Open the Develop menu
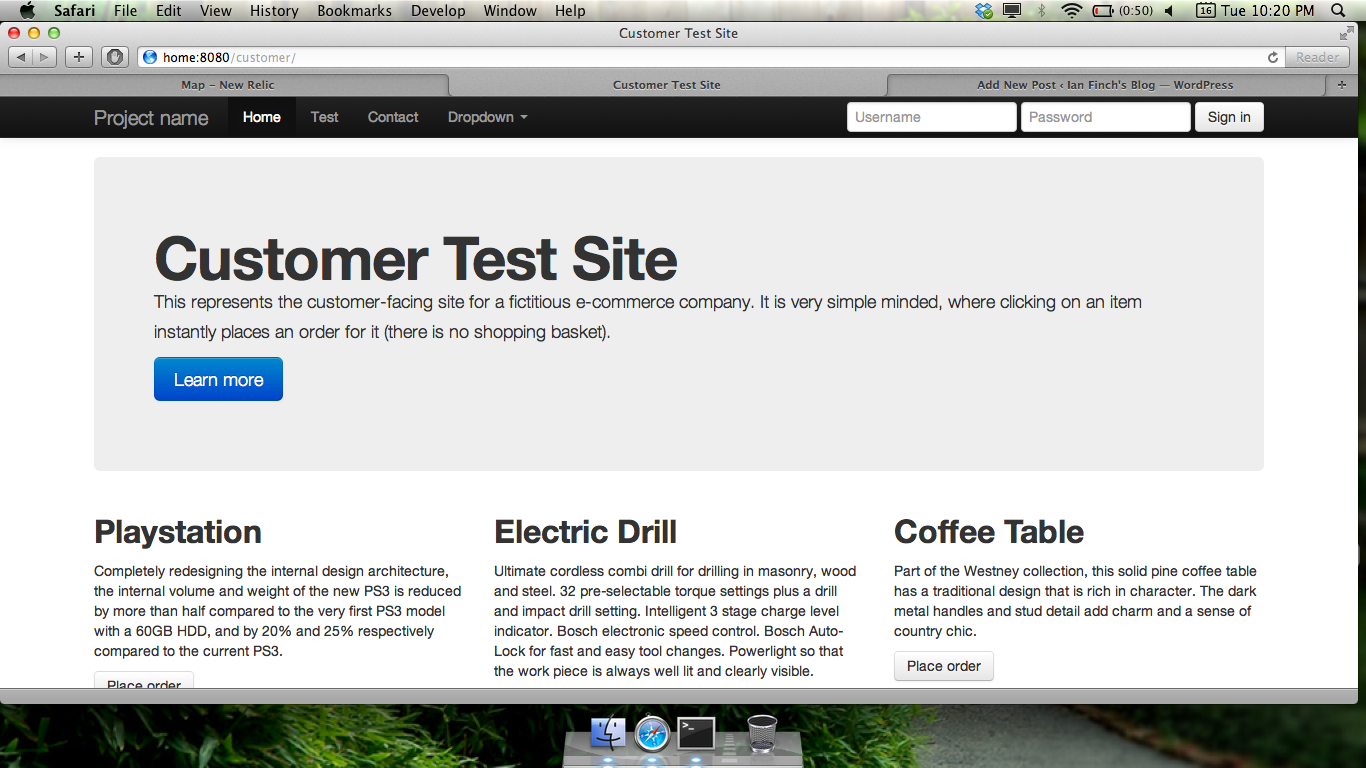1366x768 pixels. (438, 11)
